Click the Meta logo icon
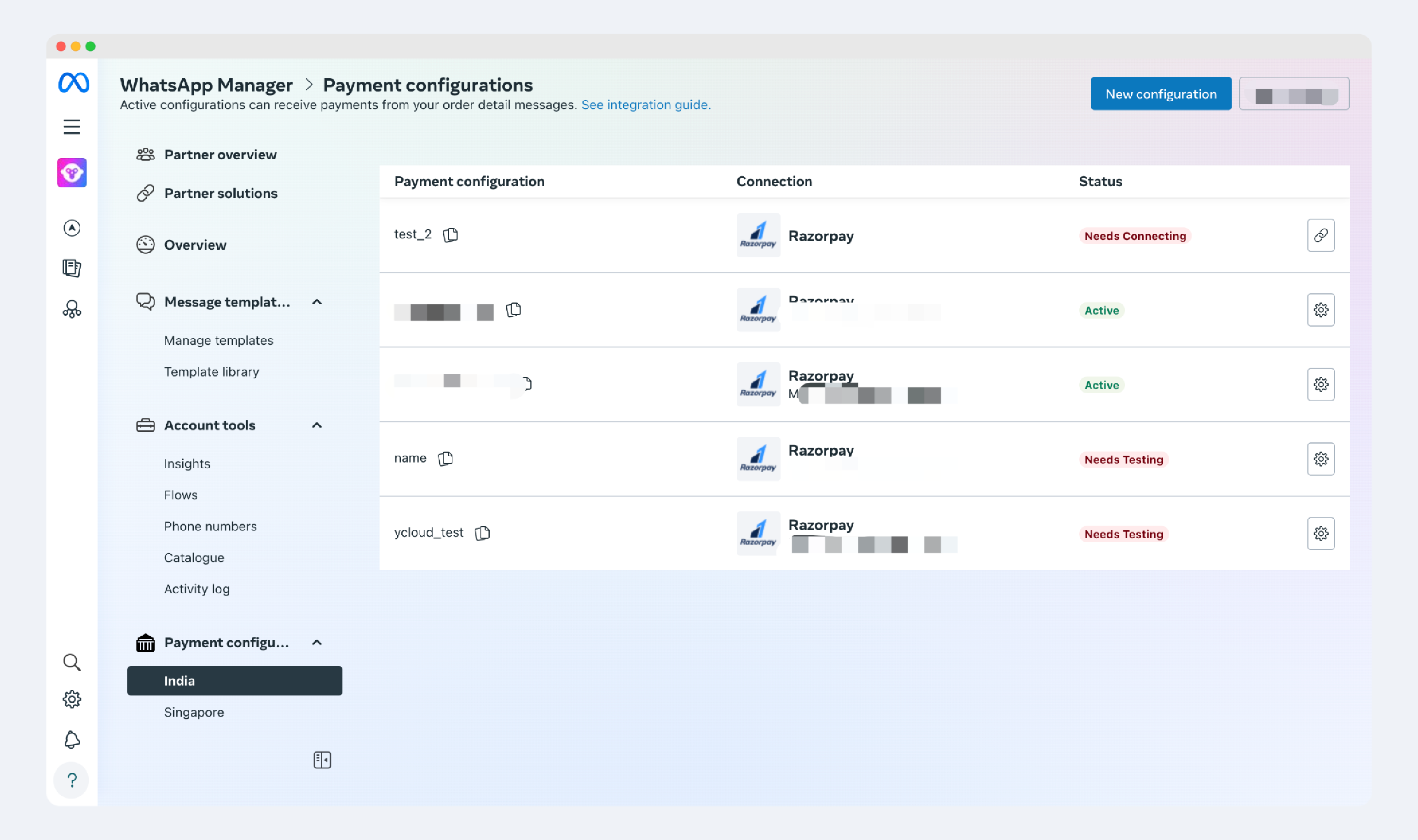 point(74,83)
